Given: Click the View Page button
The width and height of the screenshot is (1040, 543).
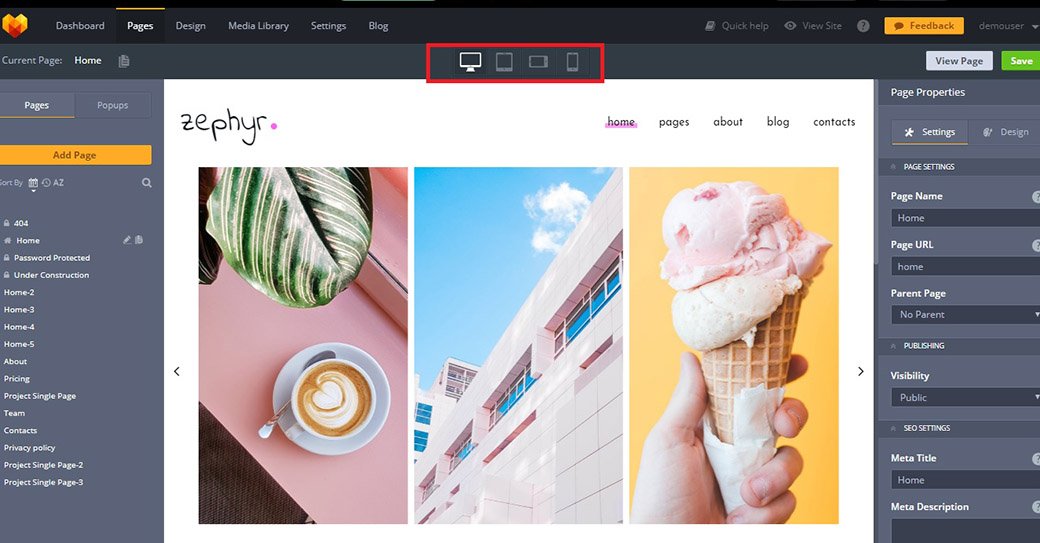Looking at the screenshot, I should [x=959, y=61].
